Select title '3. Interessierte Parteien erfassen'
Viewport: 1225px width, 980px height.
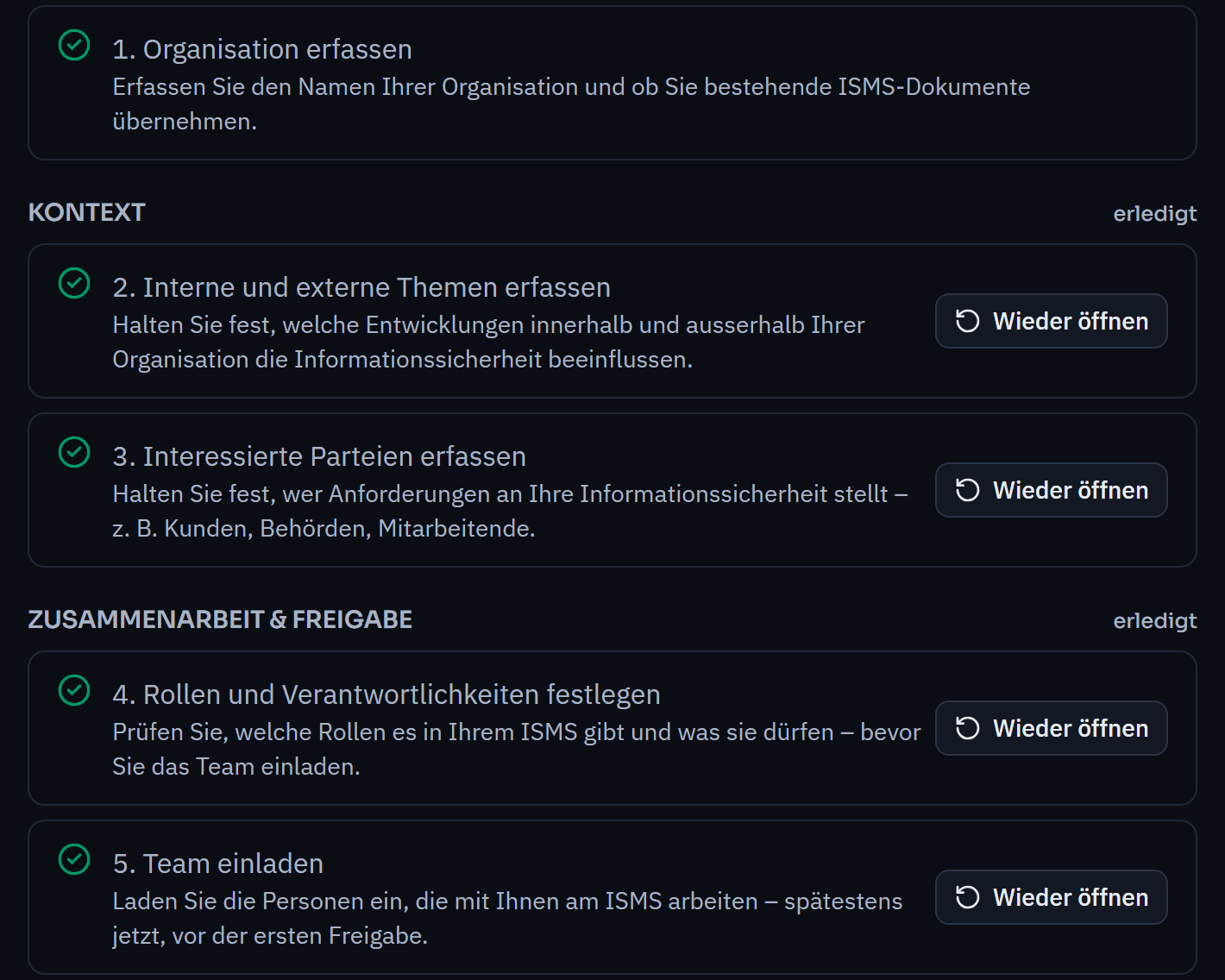click(x=319, y=456)
